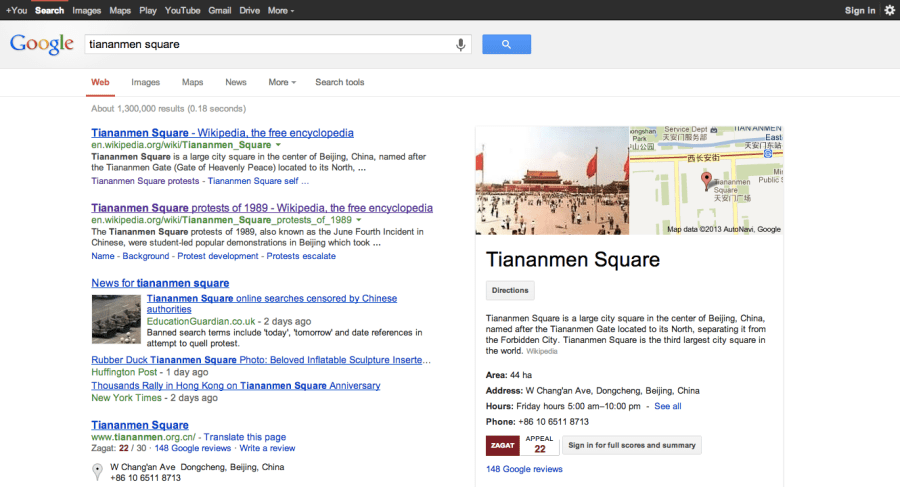This screenshot has width=900, height=487.
Task: Click the Directions button
Action: [x=510, y=290]
